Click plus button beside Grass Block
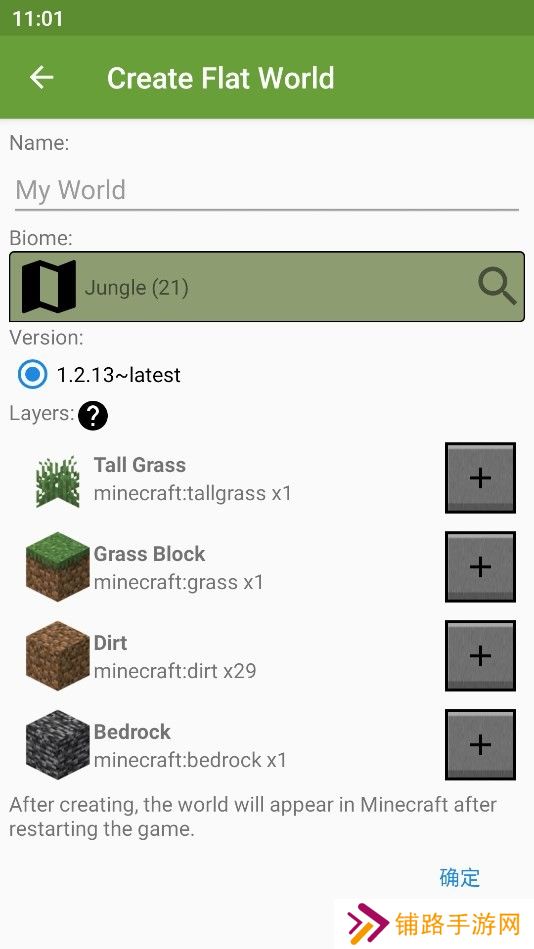 point(480,567)
